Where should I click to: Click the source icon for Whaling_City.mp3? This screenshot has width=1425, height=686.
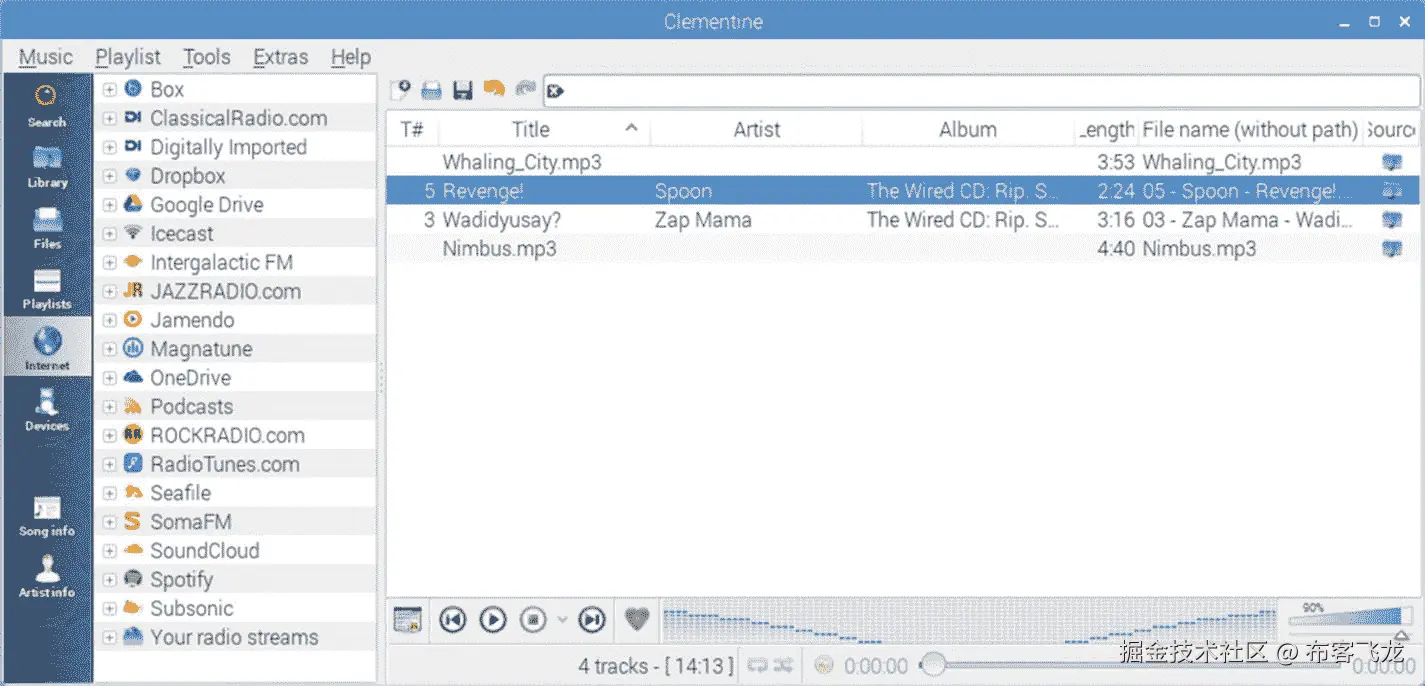point(1391,162)
